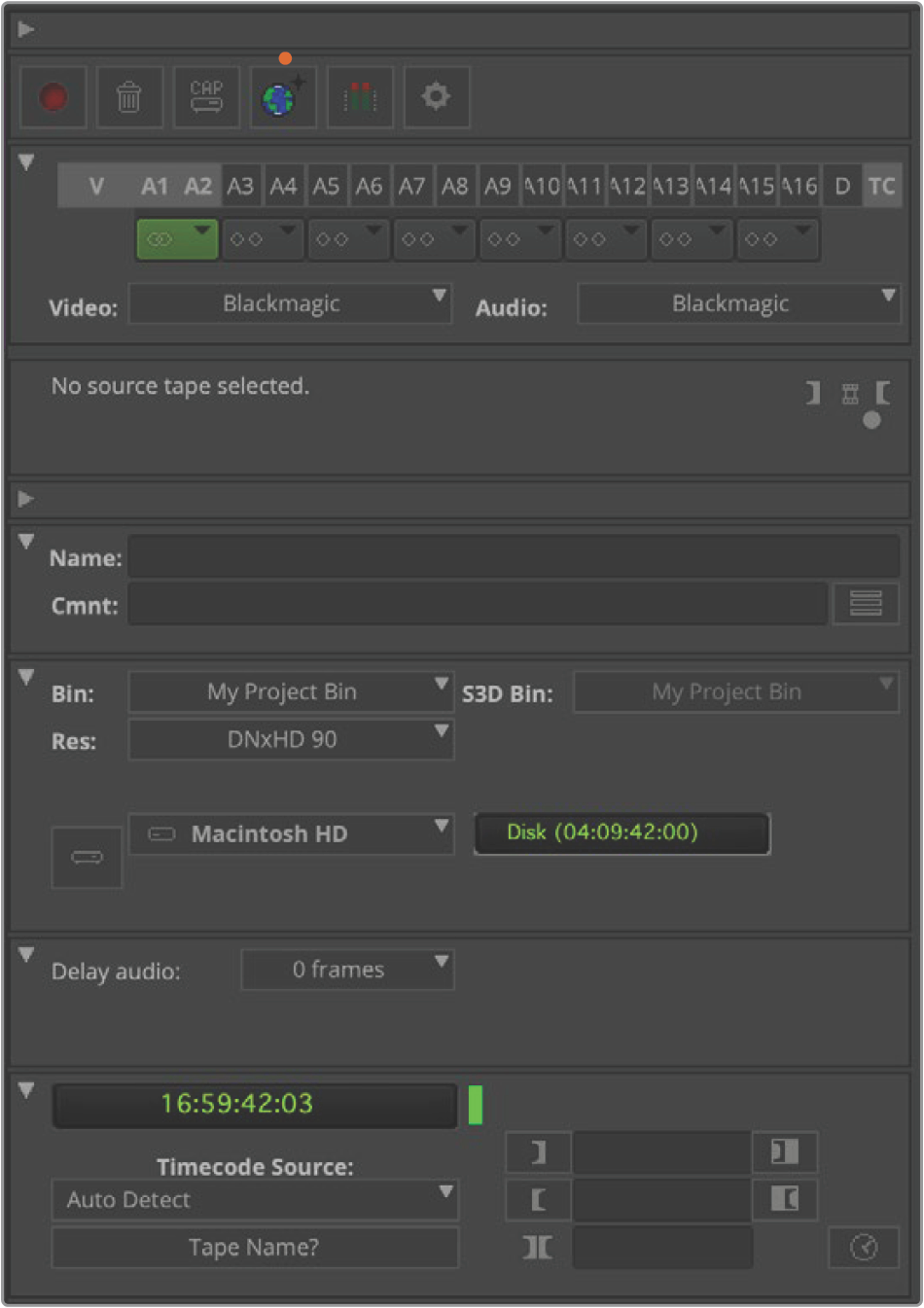Toggle the CAP capture mode icon

(206, 97)
